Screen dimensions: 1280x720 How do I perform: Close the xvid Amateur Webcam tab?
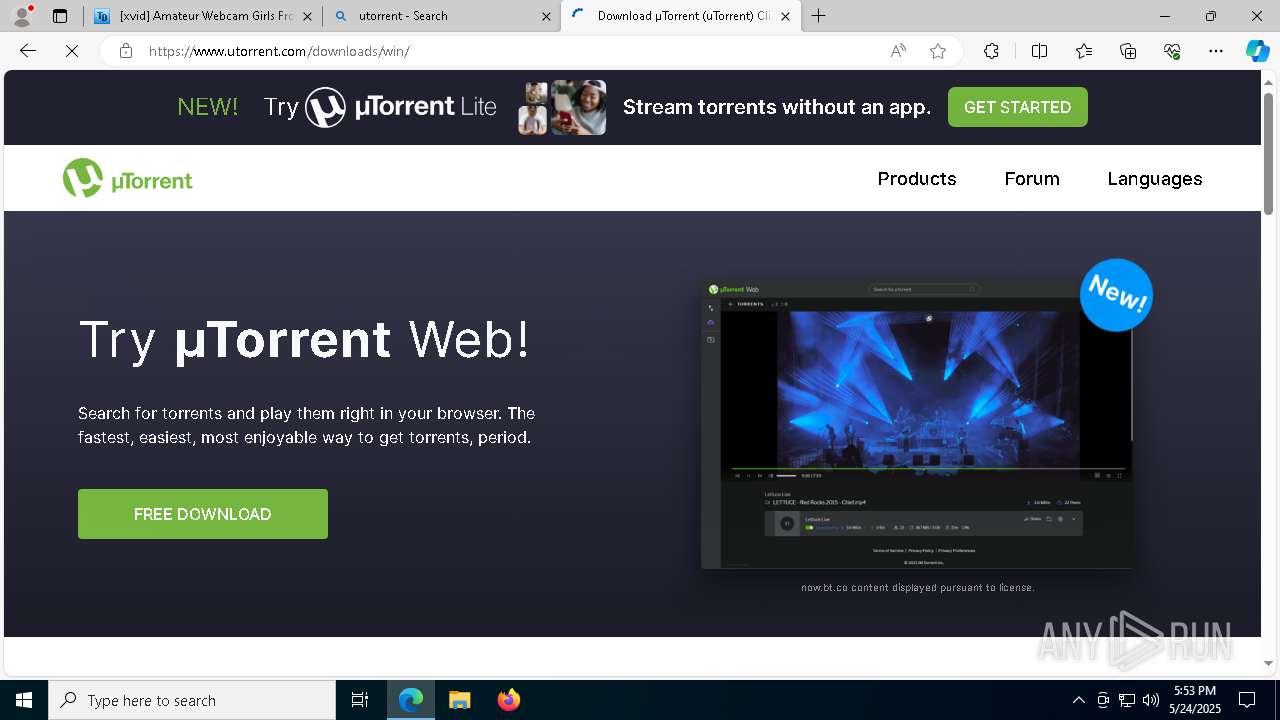(307, 16)
